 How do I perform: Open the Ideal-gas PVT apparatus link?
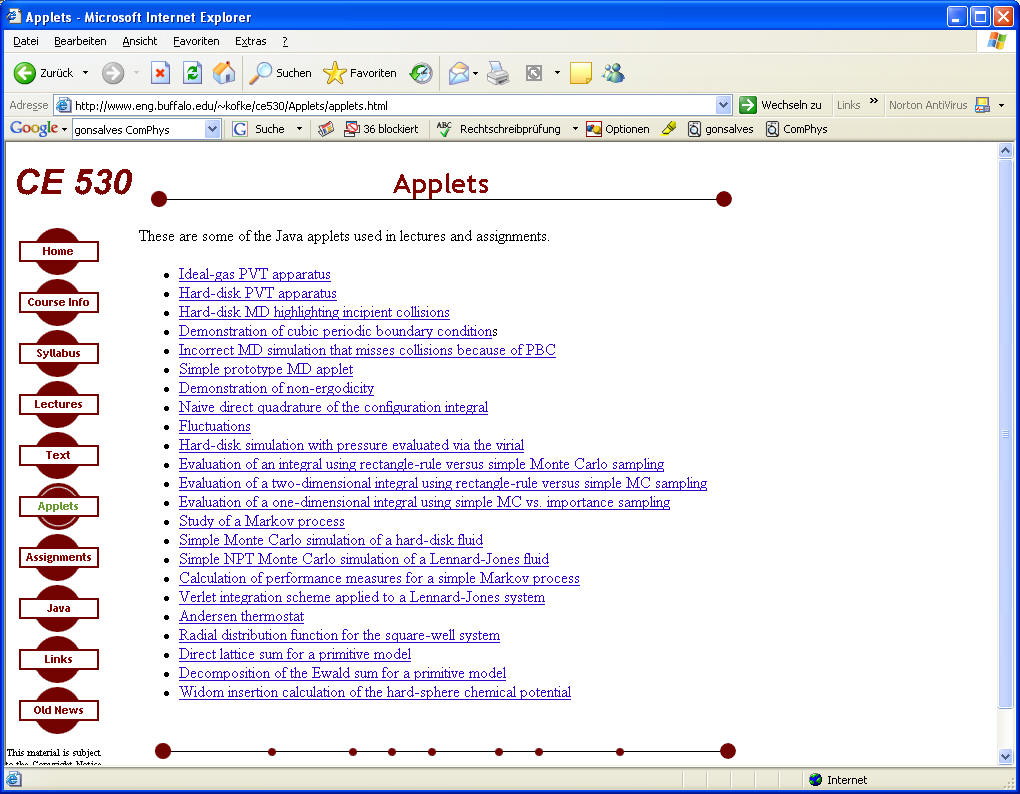tap(254, 274)
